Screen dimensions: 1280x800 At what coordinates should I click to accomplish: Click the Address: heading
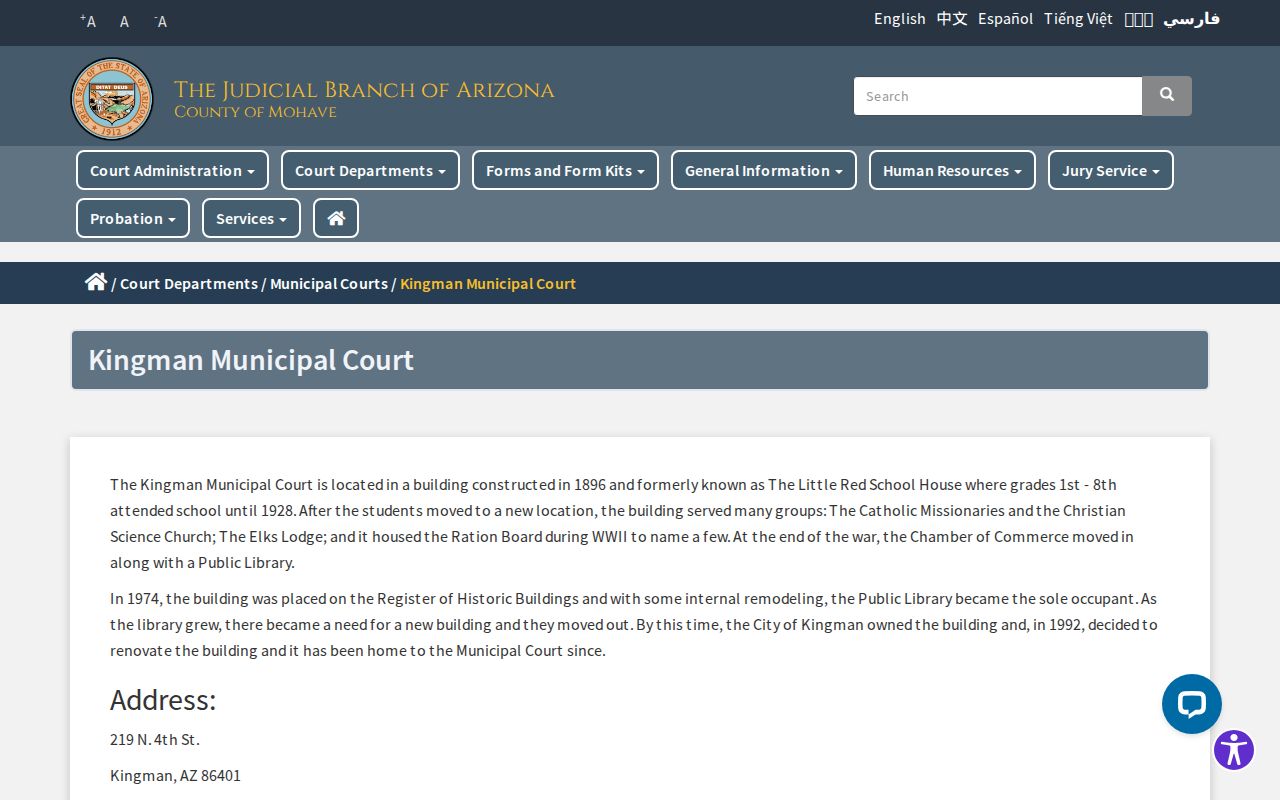click(163, 700)
